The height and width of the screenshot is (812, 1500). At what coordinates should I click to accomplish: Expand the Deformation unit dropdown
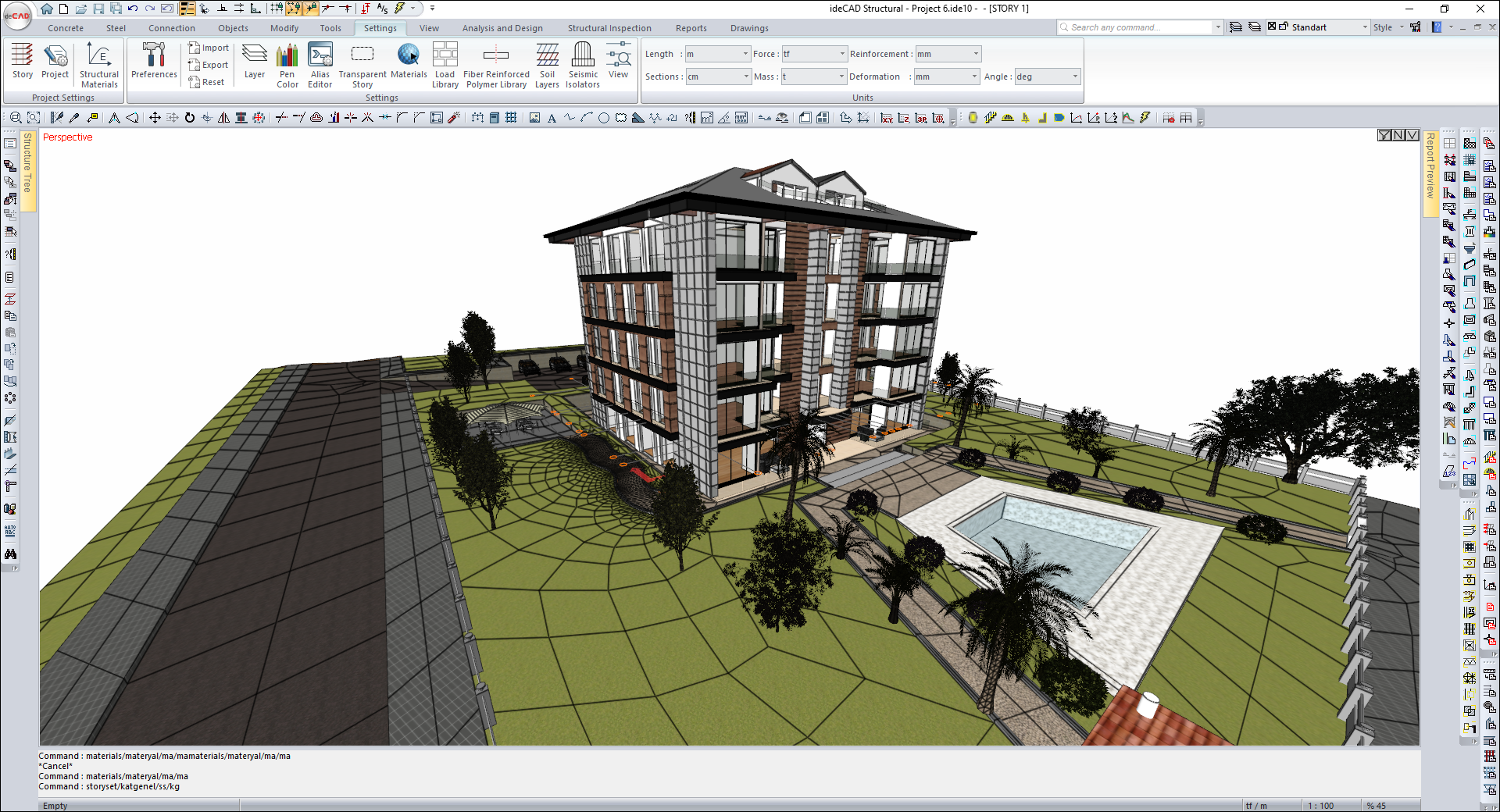click(x=974, y=77)
